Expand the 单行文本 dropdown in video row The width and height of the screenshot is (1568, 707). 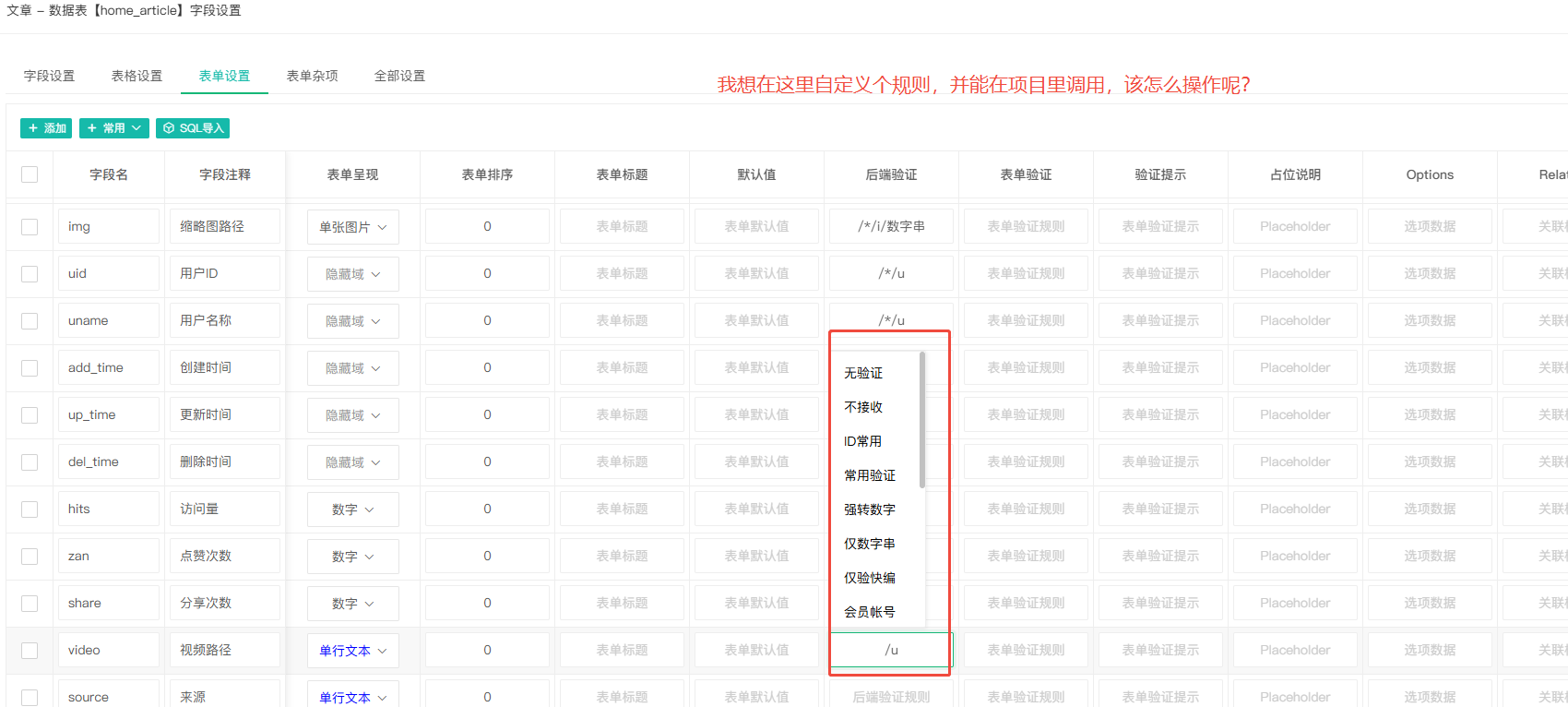(352, 651)
